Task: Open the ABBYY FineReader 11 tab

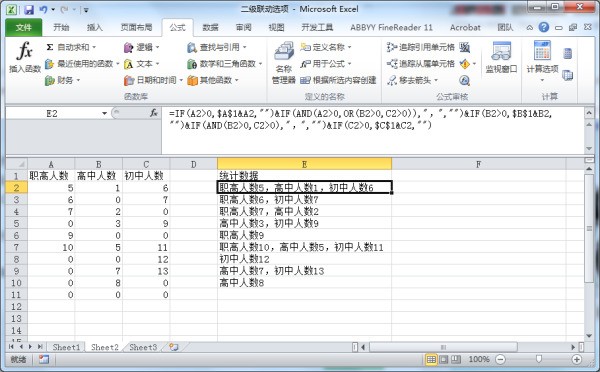Action: coord(391,27)
